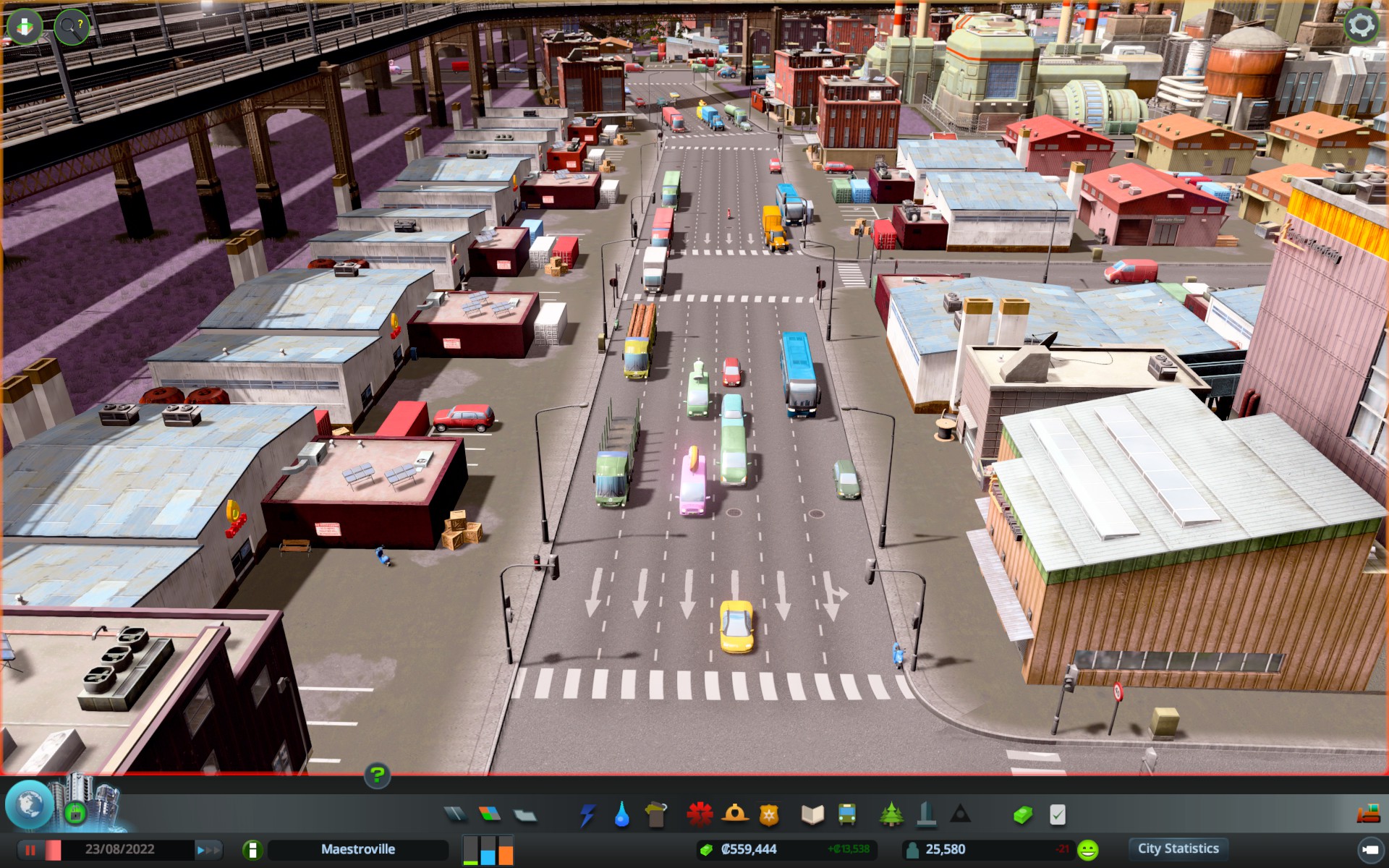Open the Public Transport menu
The image size is (1389, 868).
pyautogui.click(x=846, y=815)
